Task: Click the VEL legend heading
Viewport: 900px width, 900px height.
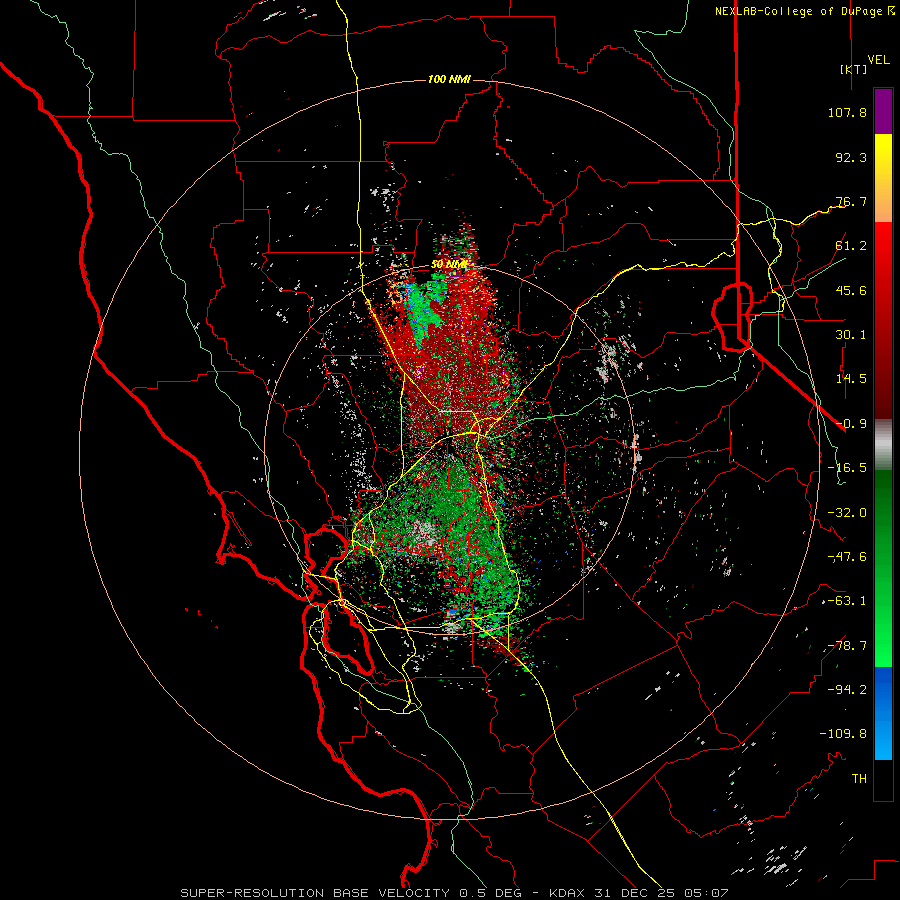Action: coord(878,60)
